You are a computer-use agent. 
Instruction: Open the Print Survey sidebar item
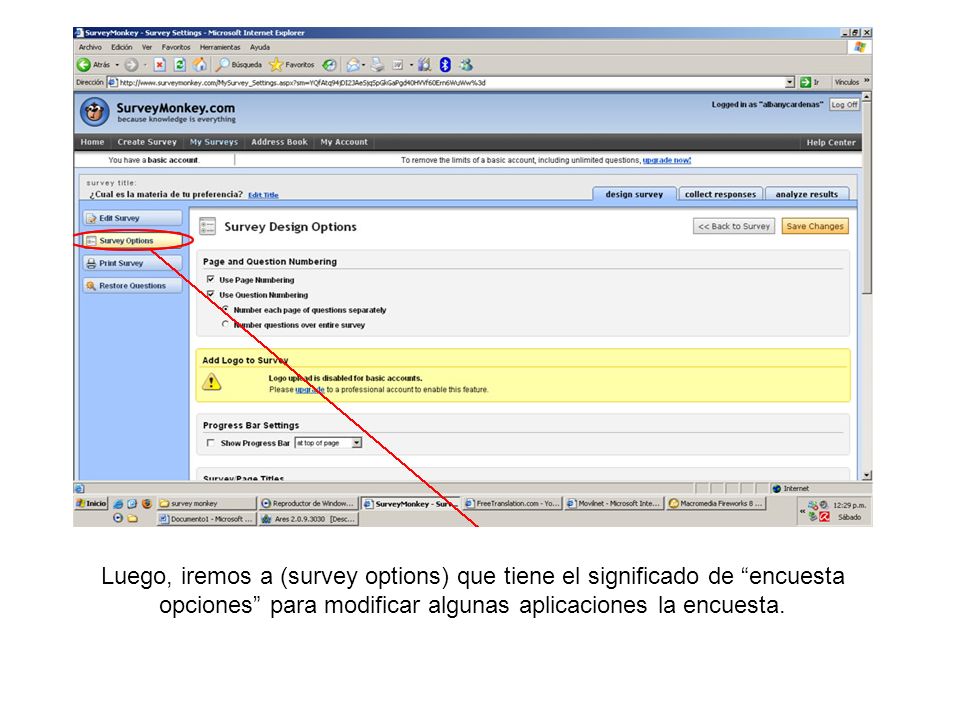pyautogui.click(x=133, y=263)
